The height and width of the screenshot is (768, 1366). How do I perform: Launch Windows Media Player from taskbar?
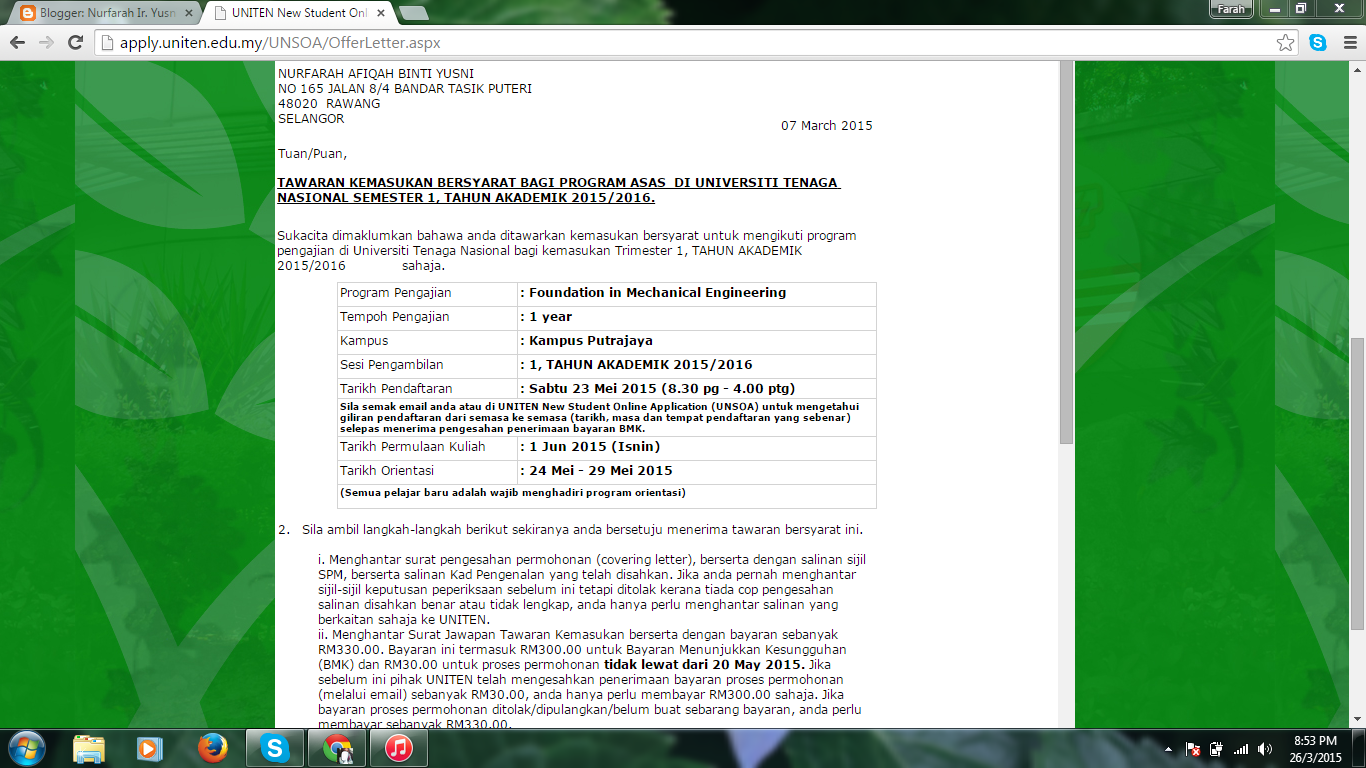click(150, 748)
